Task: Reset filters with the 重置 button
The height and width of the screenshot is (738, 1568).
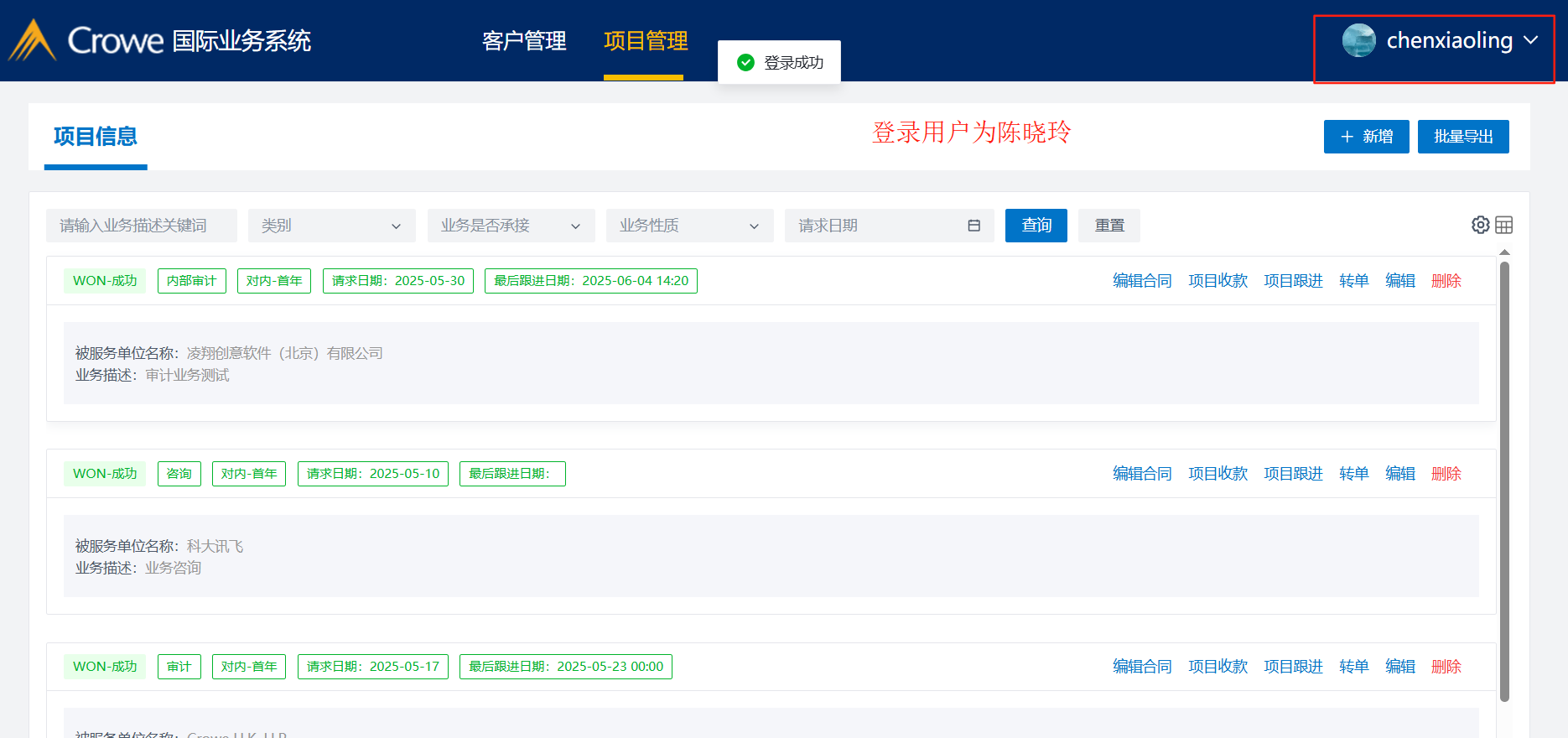Action: 1109,226
